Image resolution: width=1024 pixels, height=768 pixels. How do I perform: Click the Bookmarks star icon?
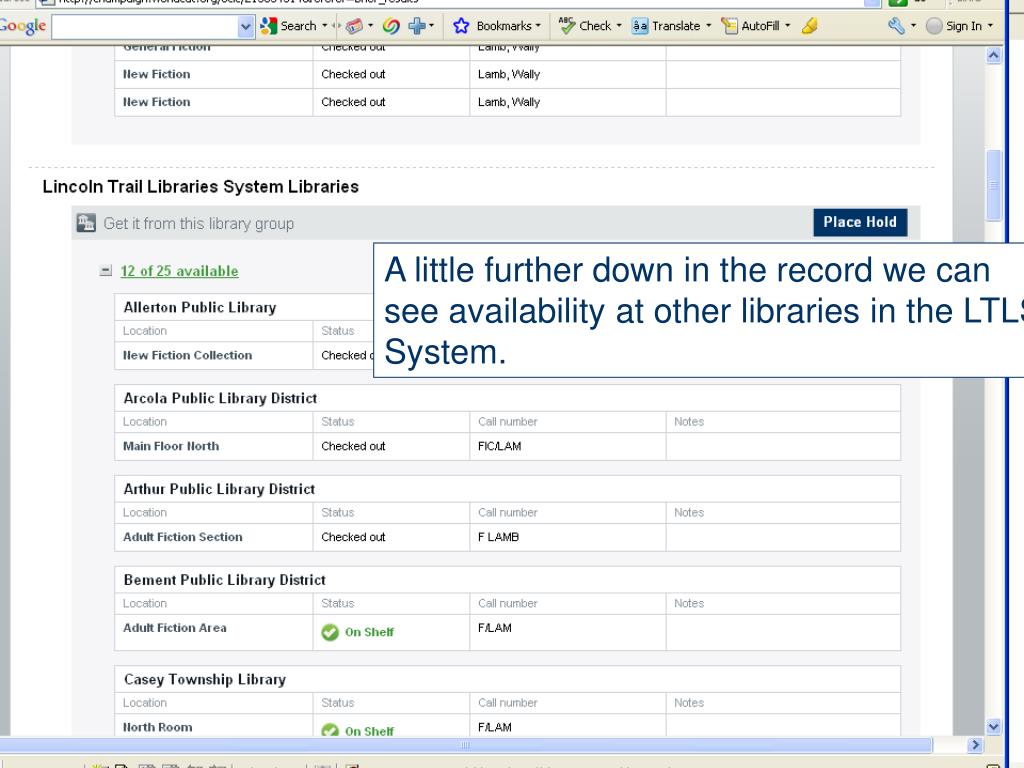pos(461,26)
